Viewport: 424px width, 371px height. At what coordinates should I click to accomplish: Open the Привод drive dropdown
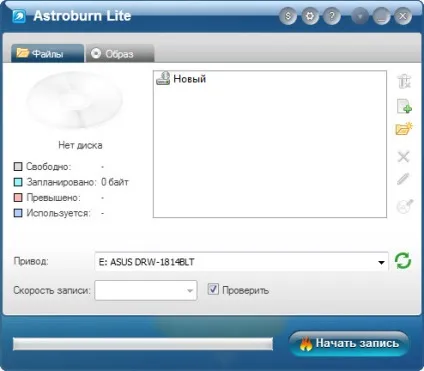click(x=242, y=262)
